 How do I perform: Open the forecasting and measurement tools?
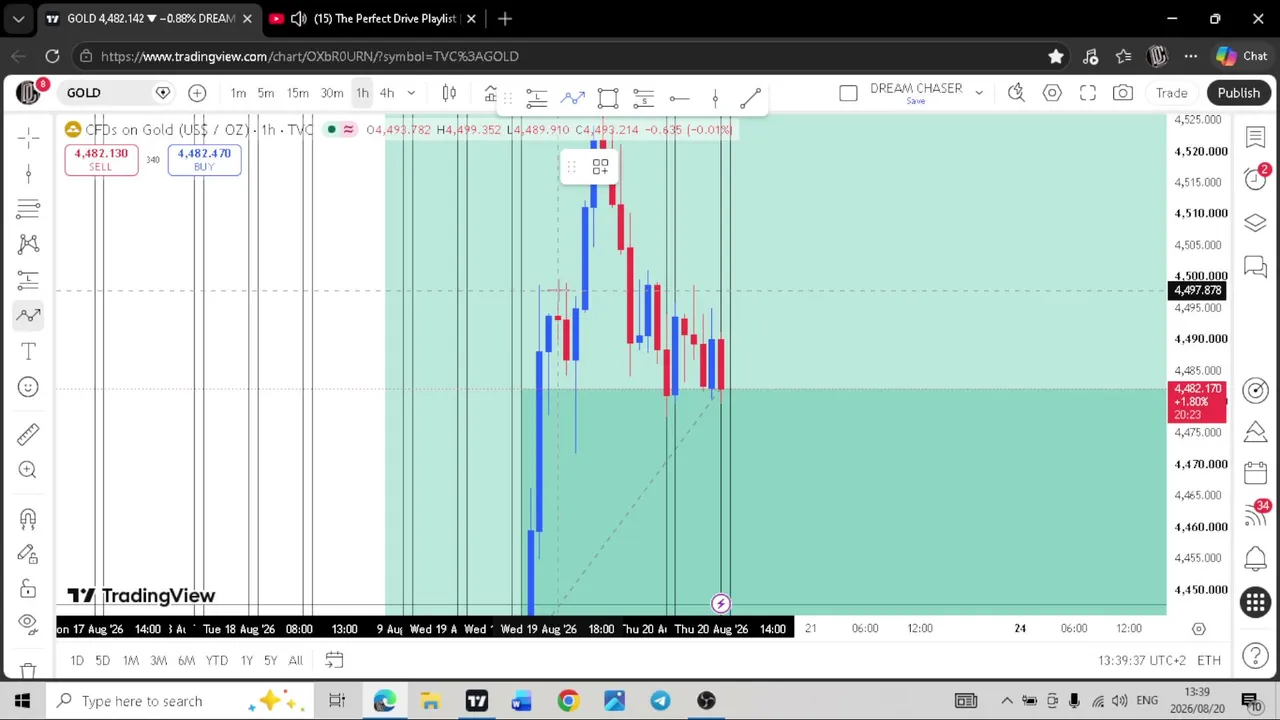[x=28, y=280]
